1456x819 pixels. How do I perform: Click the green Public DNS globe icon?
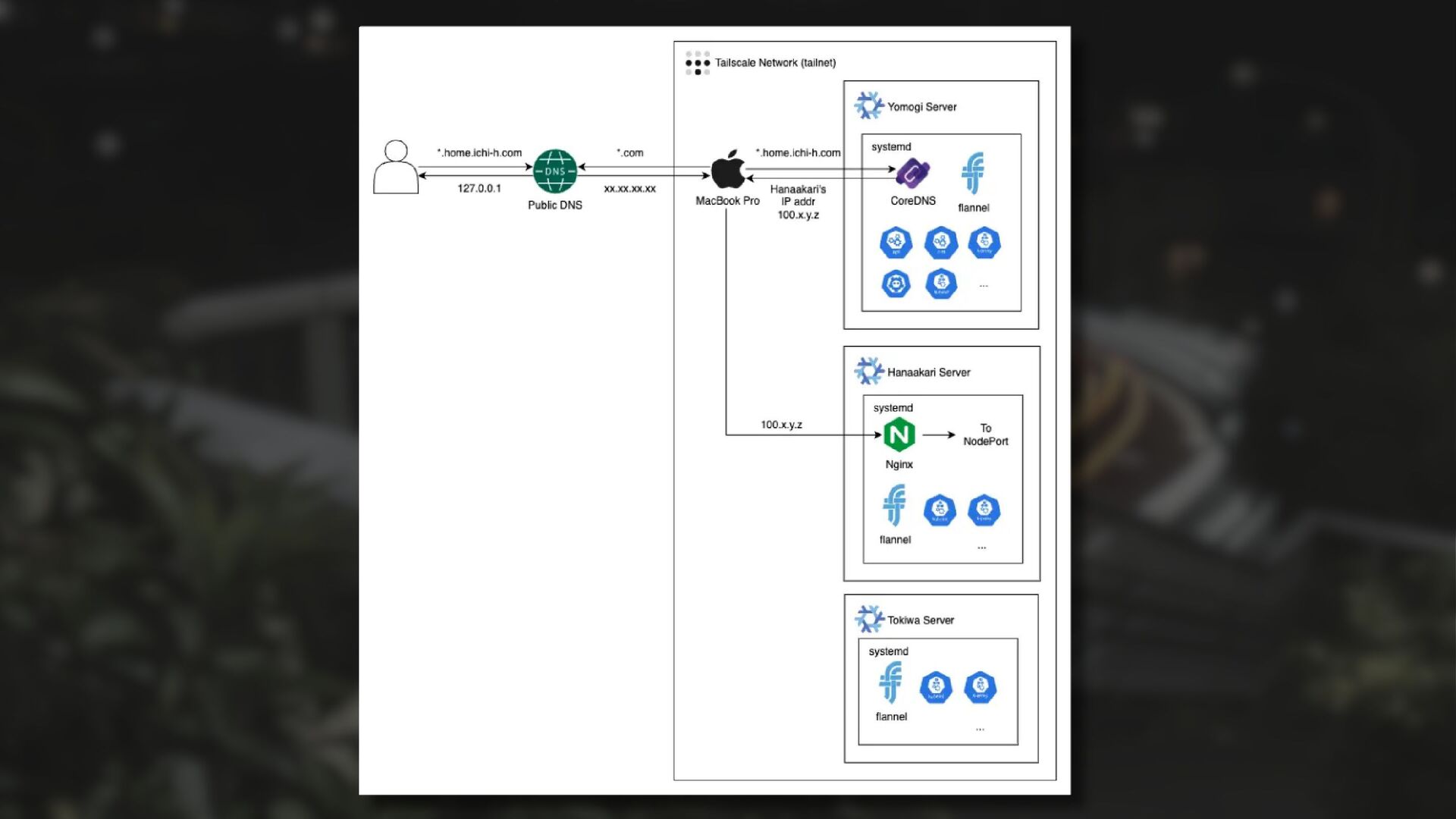click(x=554, y=171)
